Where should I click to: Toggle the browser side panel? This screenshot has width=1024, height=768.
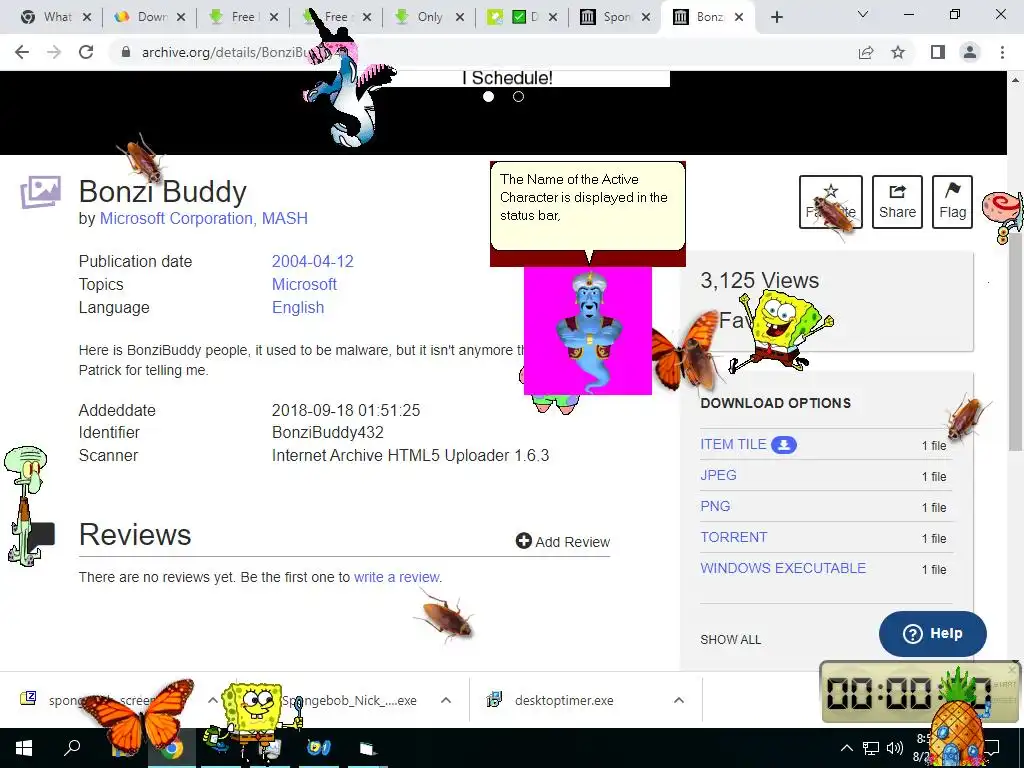point(938,52)
